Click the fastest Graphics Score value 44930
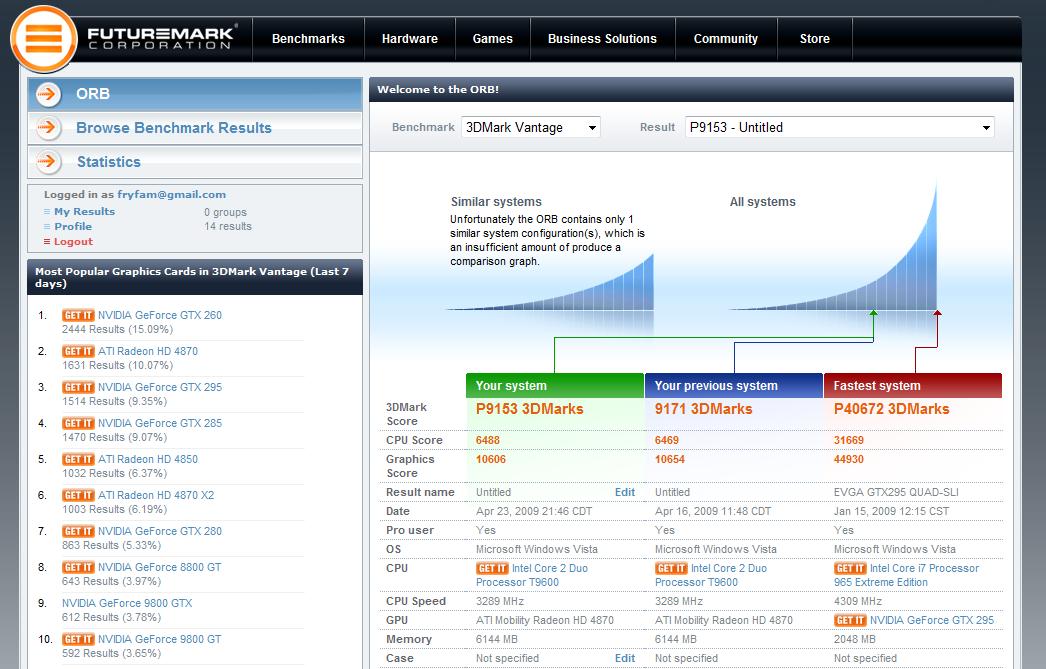 849,460
